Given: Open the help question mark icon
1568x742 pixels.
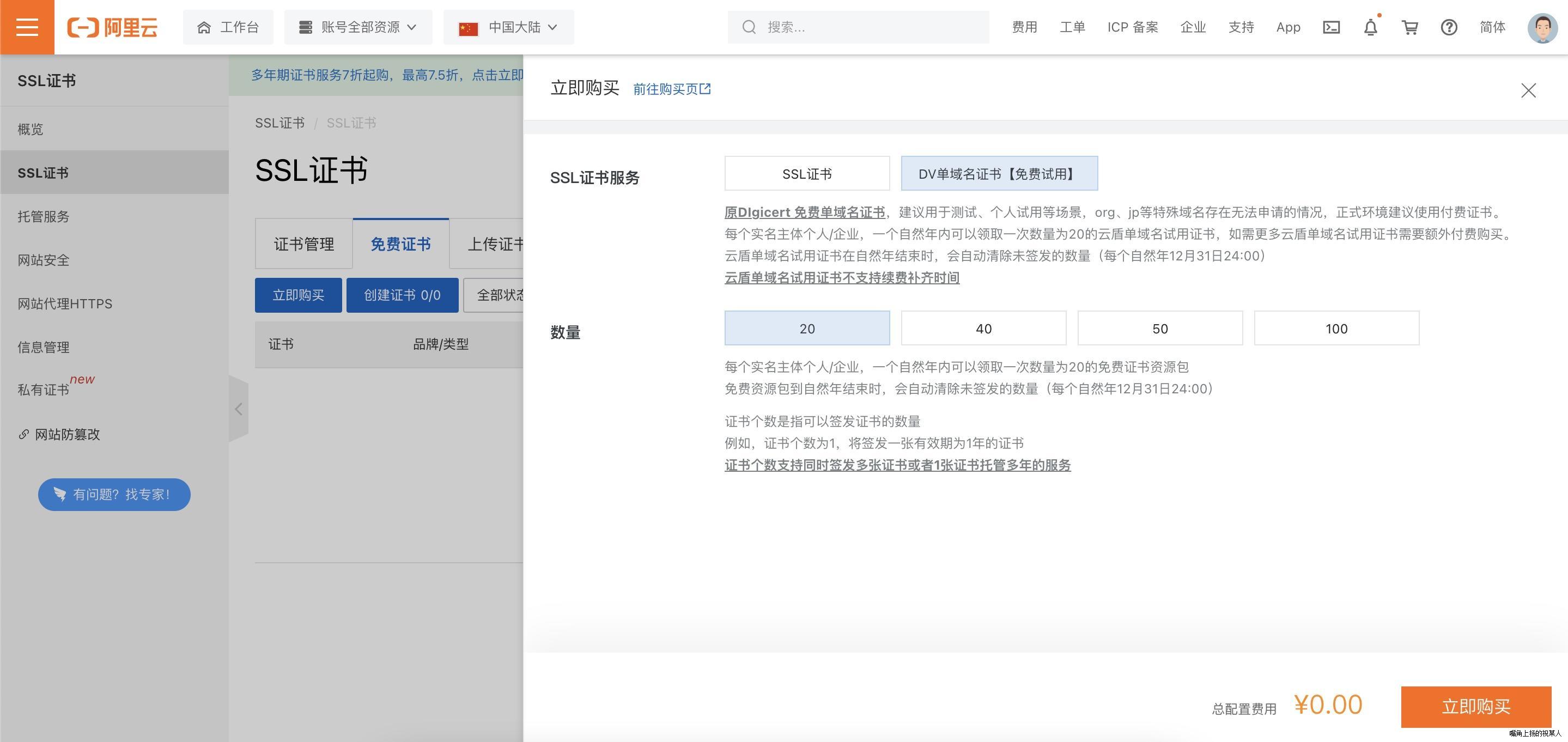Looking at the screenshot, I should click(x=1449, y=27).
